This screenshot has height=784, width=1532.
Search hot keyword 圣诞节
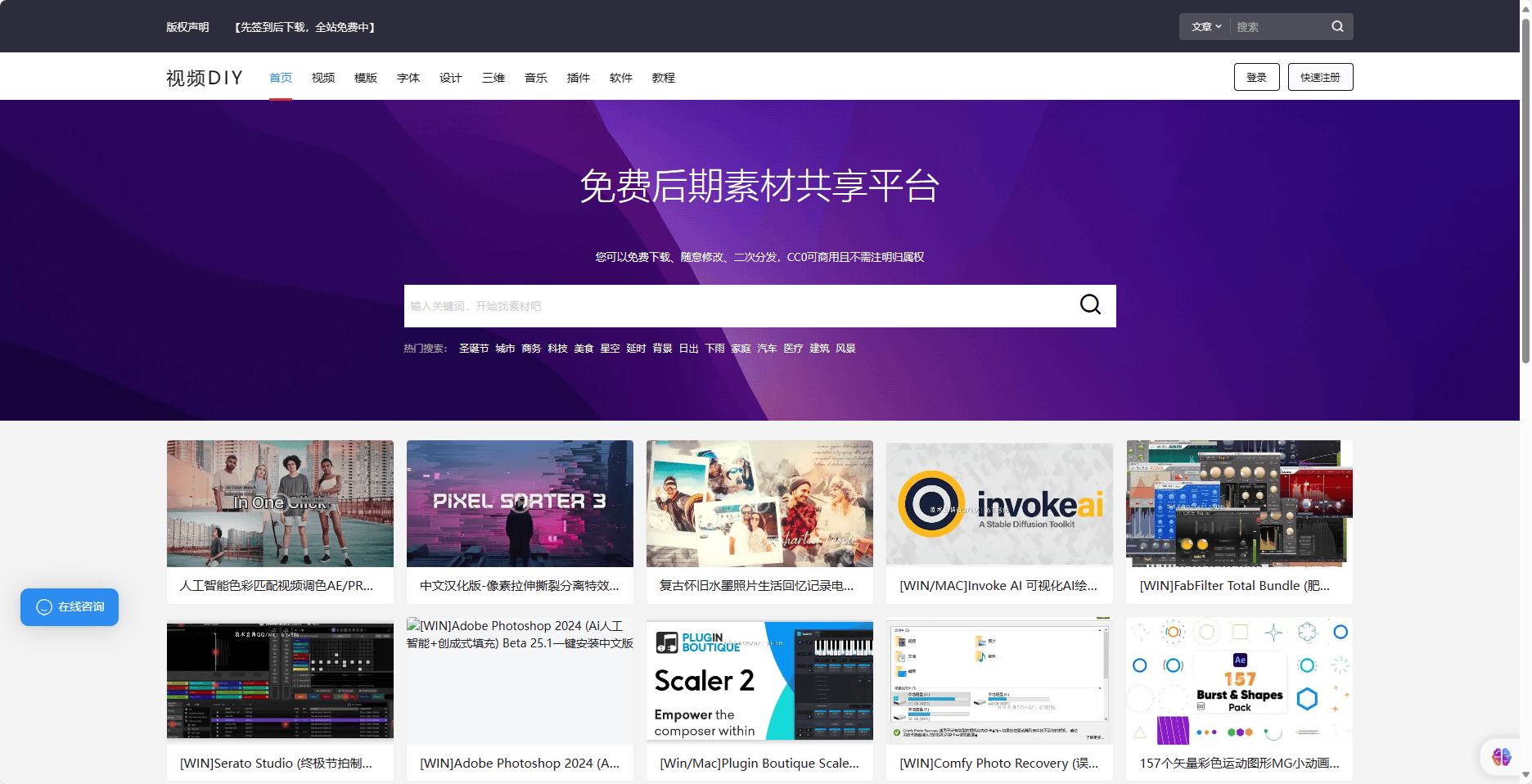[x=473, y=348]
